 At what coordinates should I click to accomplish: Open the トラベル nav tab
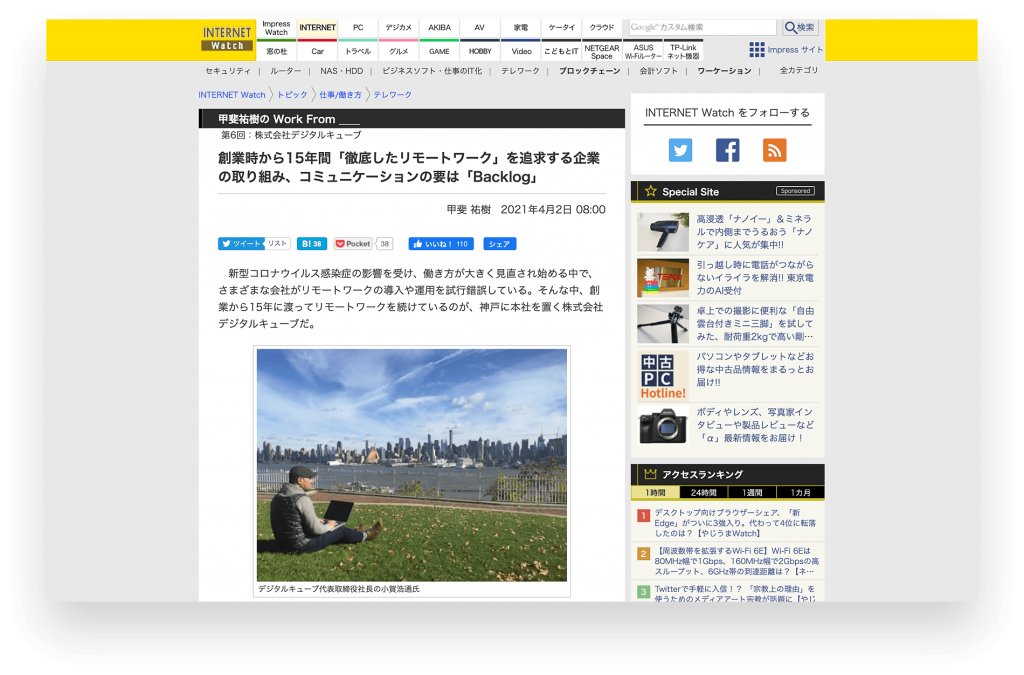coord(358,51)
